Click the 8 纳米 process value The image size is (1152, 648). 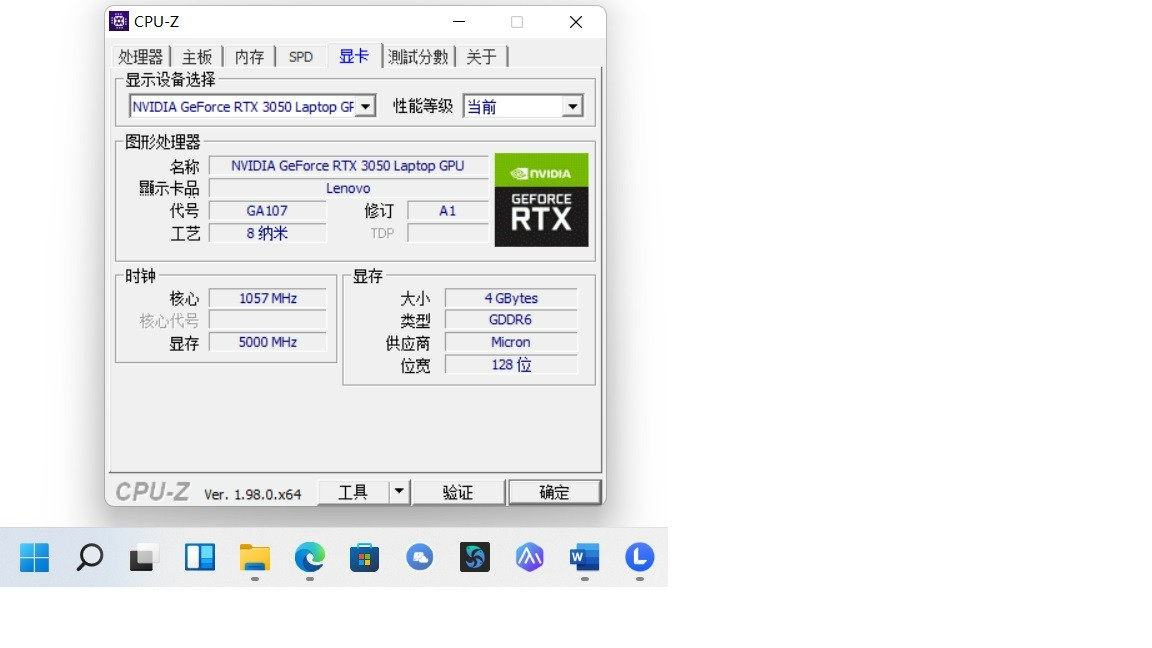(267, 233)
